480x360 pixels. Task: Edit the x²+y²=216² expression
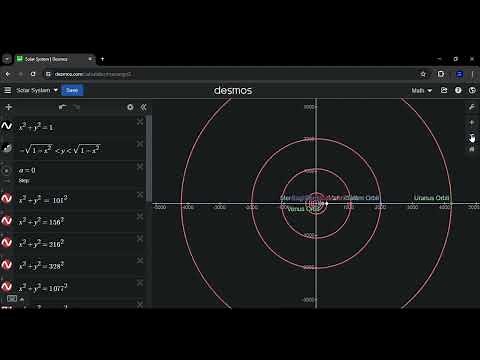click(x=41, y=243)
